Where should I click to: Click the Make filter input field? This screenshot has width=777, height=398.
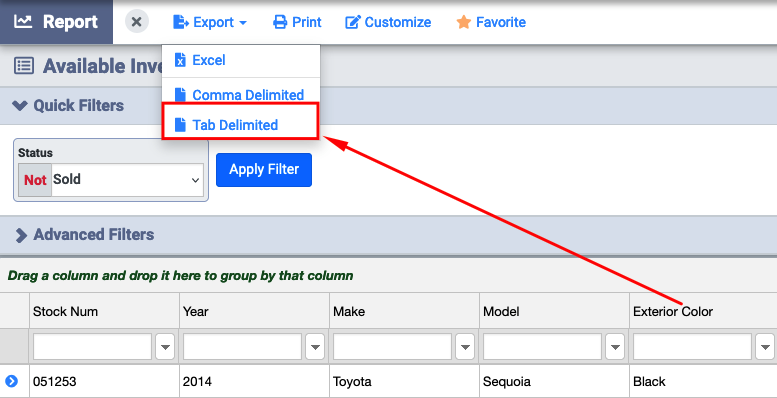[x=392, y=346]
